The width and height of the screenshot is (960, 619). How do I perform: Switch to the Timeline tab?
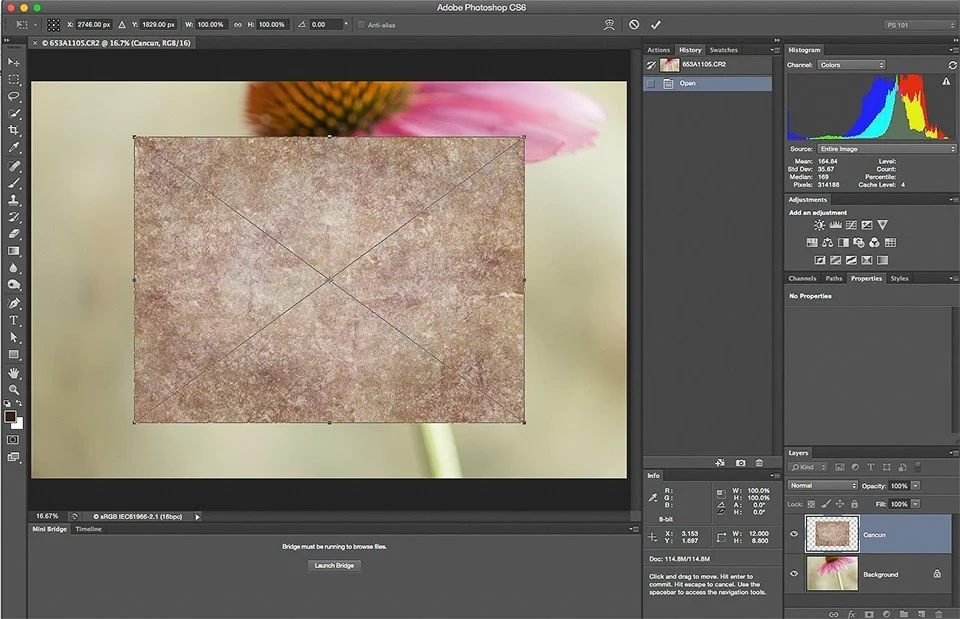(89, 529)
